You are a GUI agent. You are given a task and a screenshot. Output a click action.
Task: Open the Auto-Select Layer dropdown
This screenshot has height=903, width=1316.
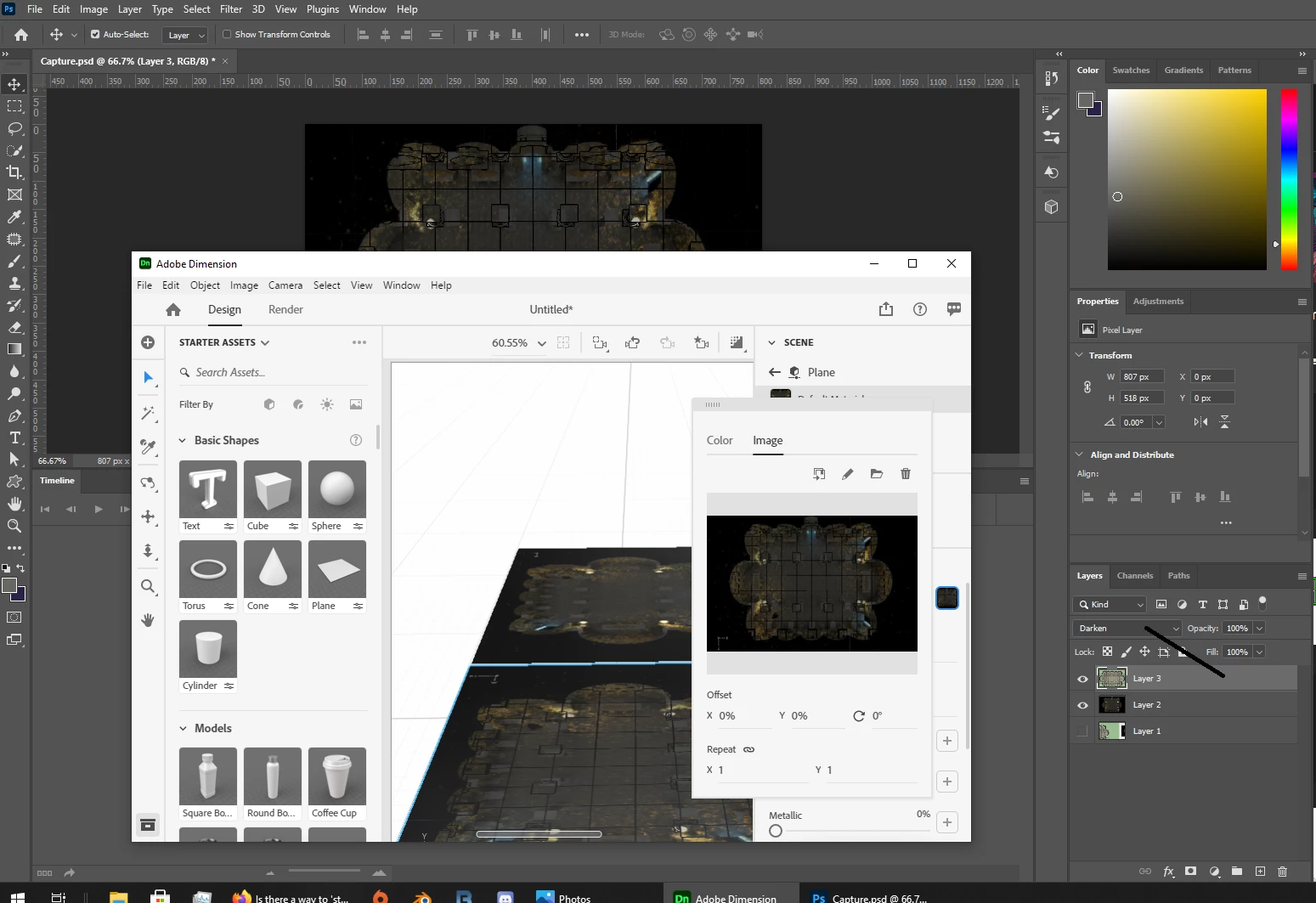[187, 35]
